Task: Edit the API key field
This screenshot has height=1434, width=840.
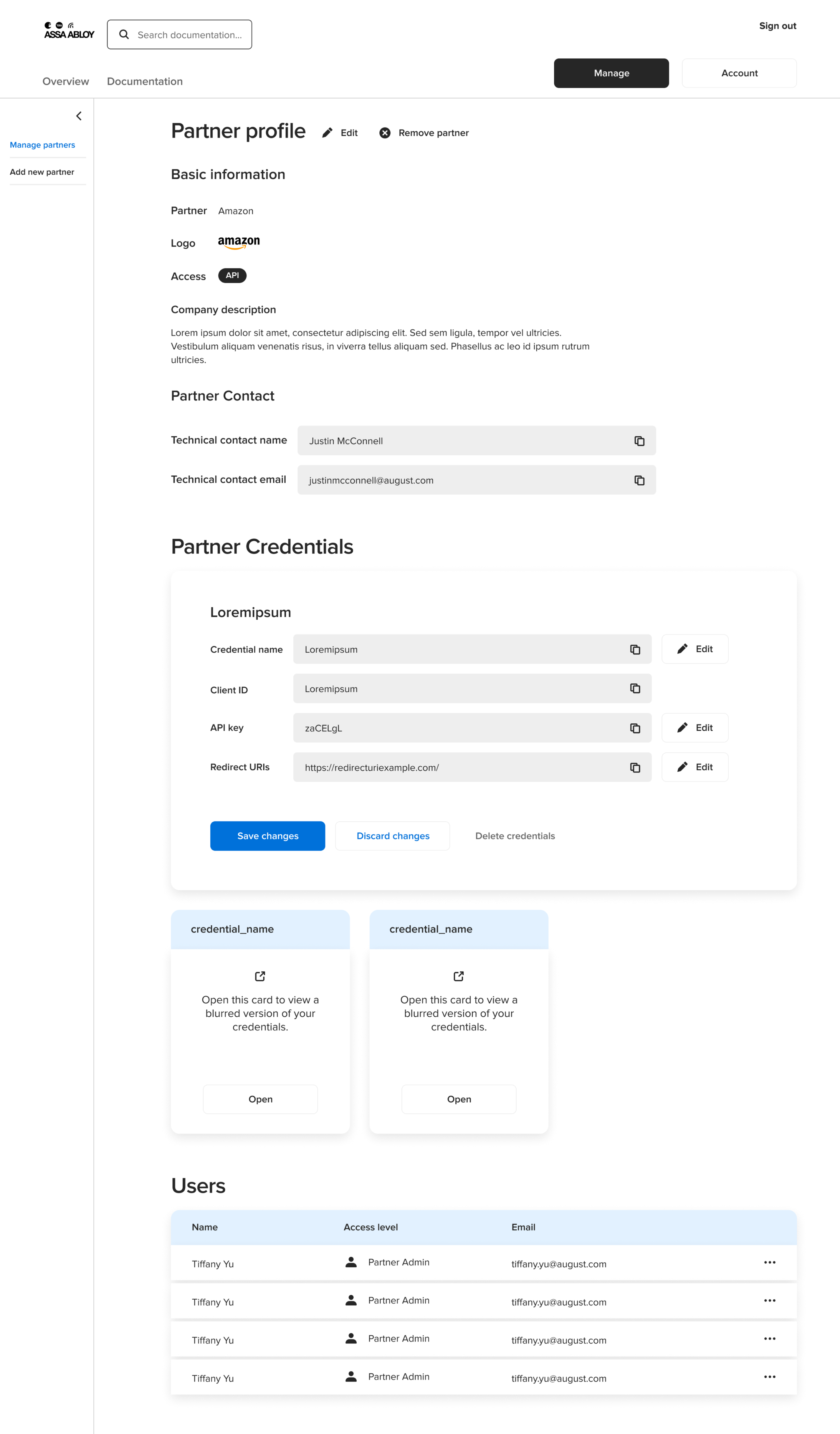Action: click(x=694, y=728)
